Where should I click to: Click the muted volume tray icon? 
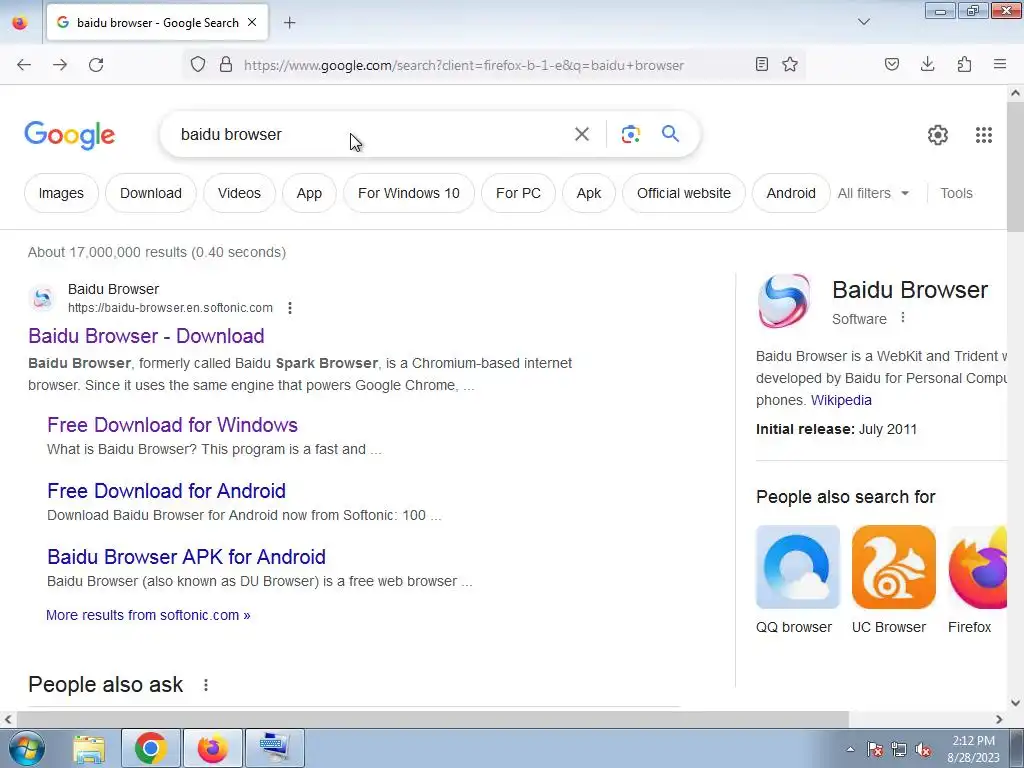coord(923,750)
